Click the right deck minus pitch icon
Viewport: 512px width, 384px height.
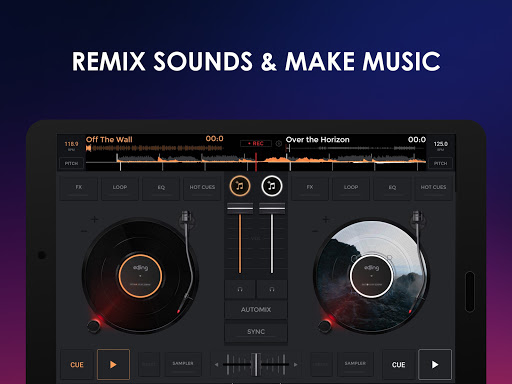point(315,231)
